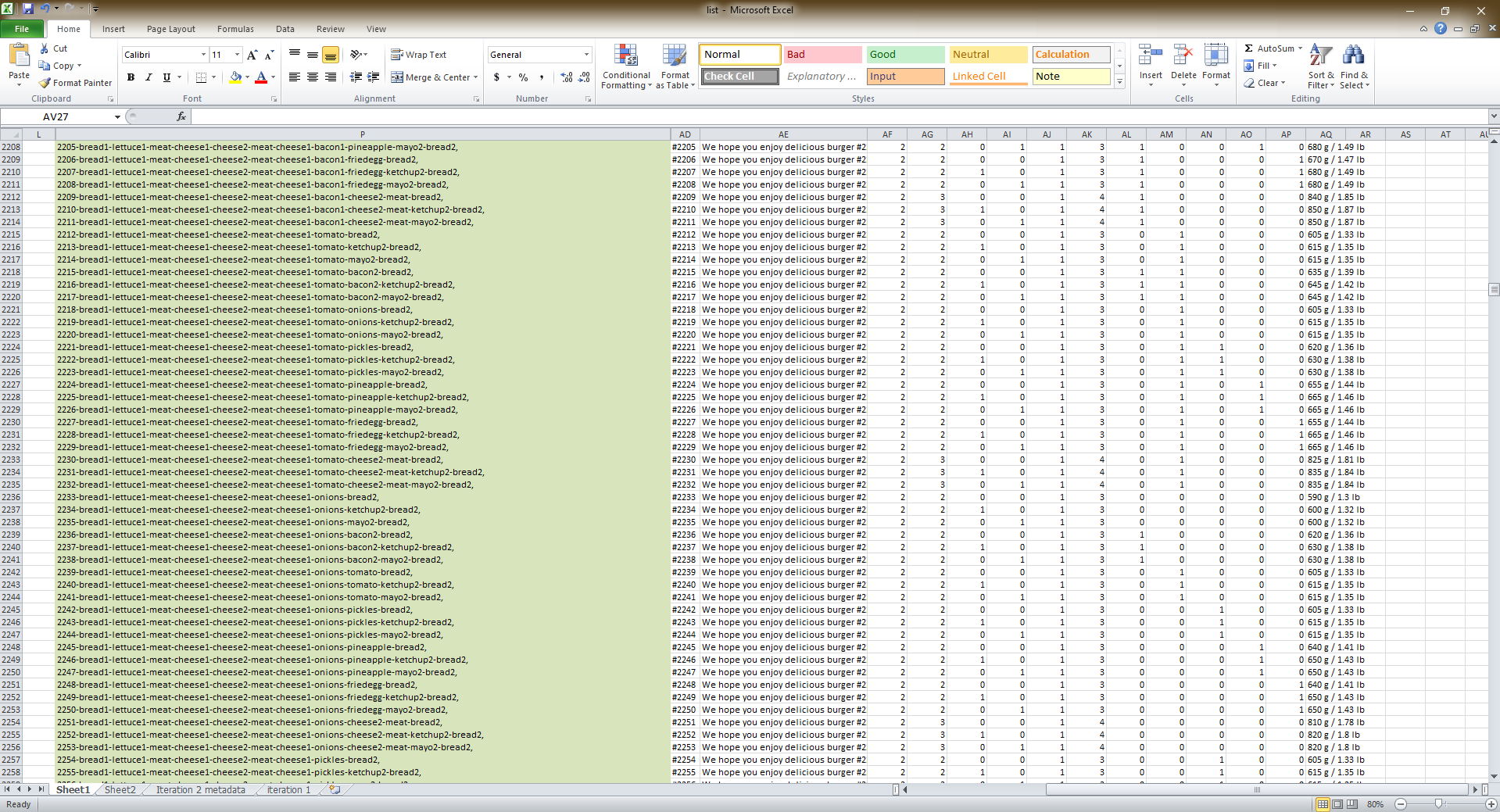
Task: Toggle Italic formatting
Action: [x=149, y=77]
